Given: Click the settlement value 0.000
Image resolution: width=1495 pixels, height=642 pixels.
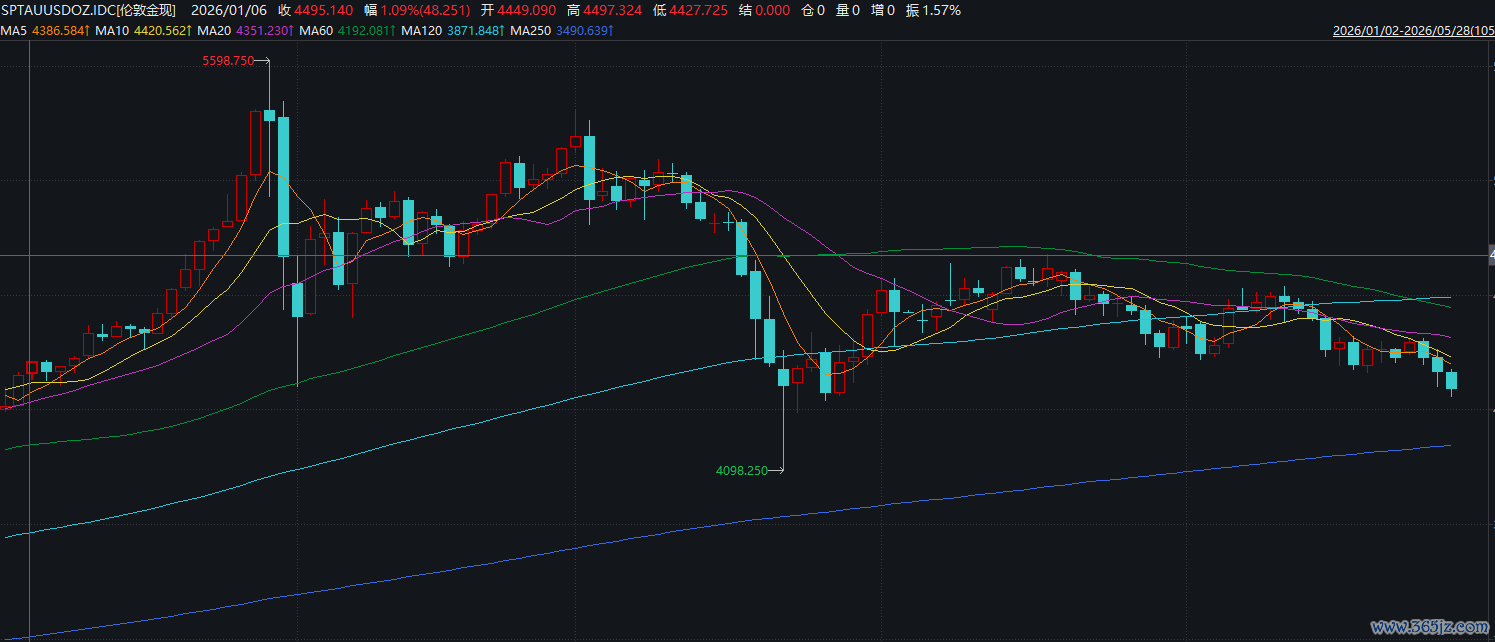Looking at the screenshot, I should coord(772,10).
